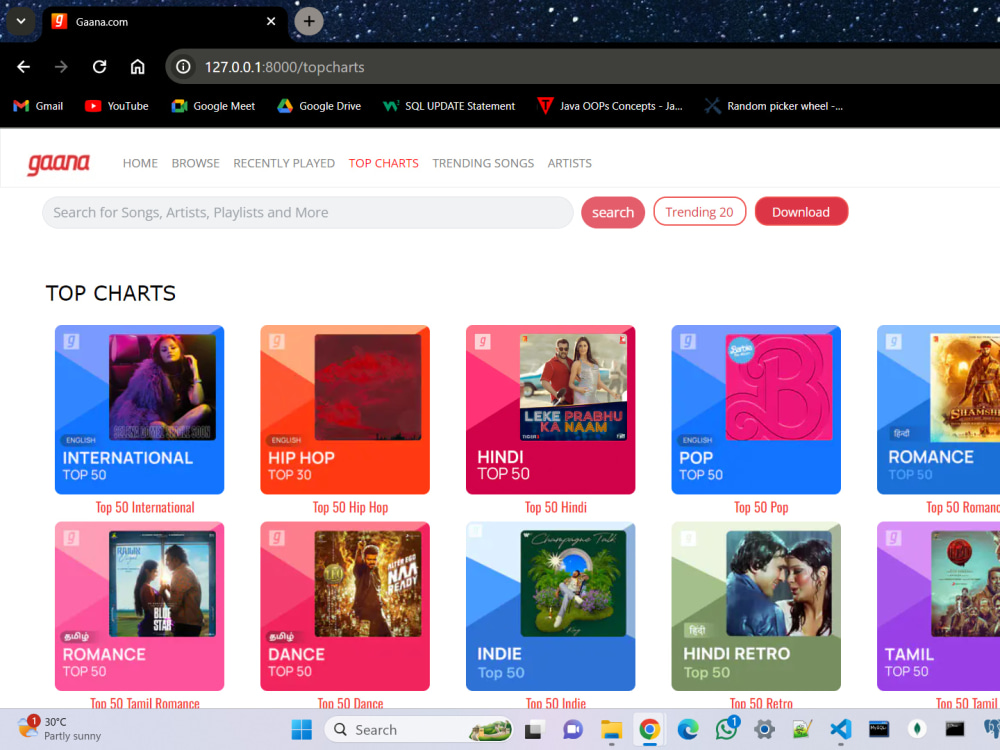Open the video chat app in taskbar
Image resolution: width=1000 pixels, height=750 pixels.
572,730
